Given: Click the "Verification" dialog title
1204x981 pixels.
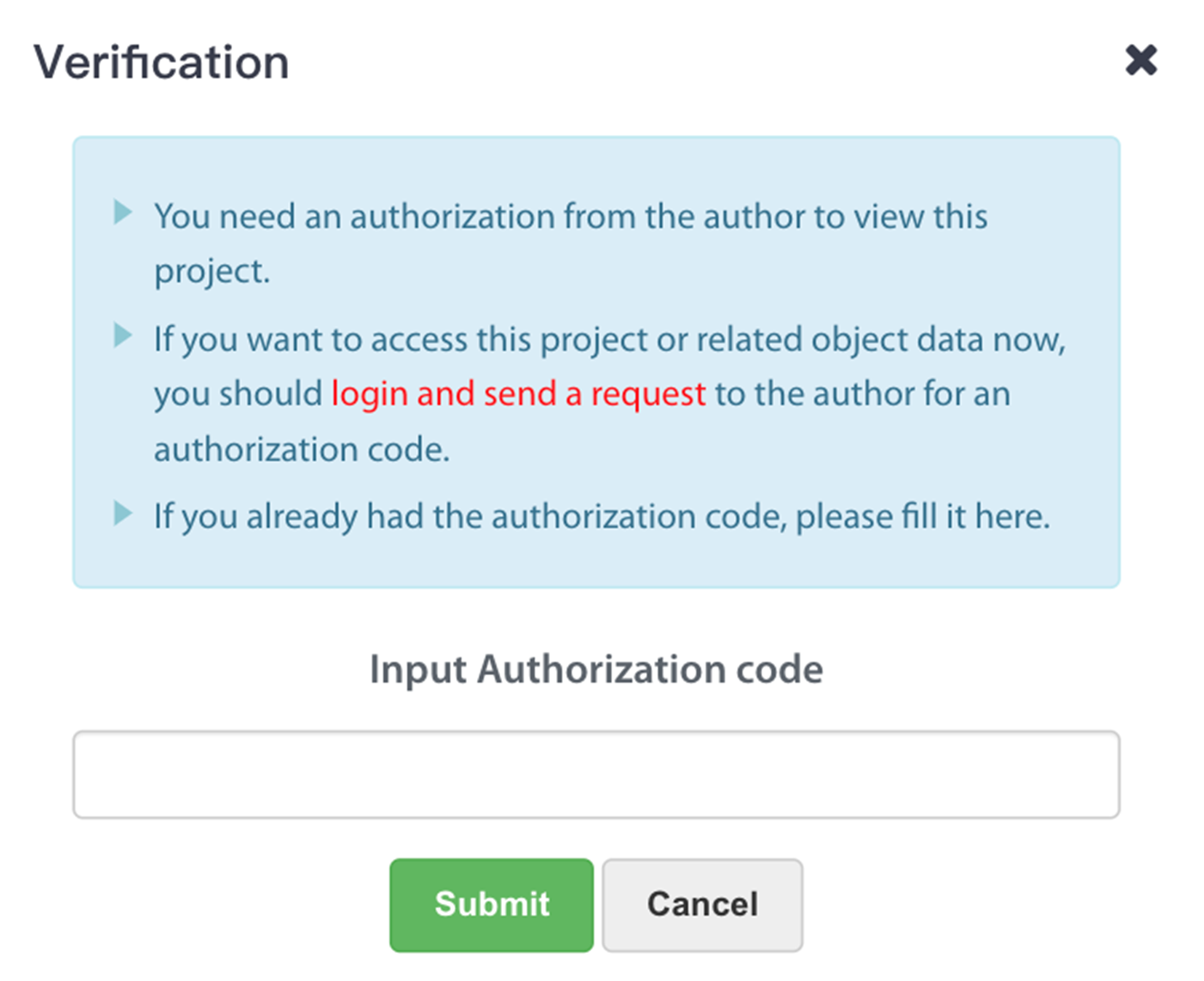Looking at the screenshot, I should tap(162, 63).
